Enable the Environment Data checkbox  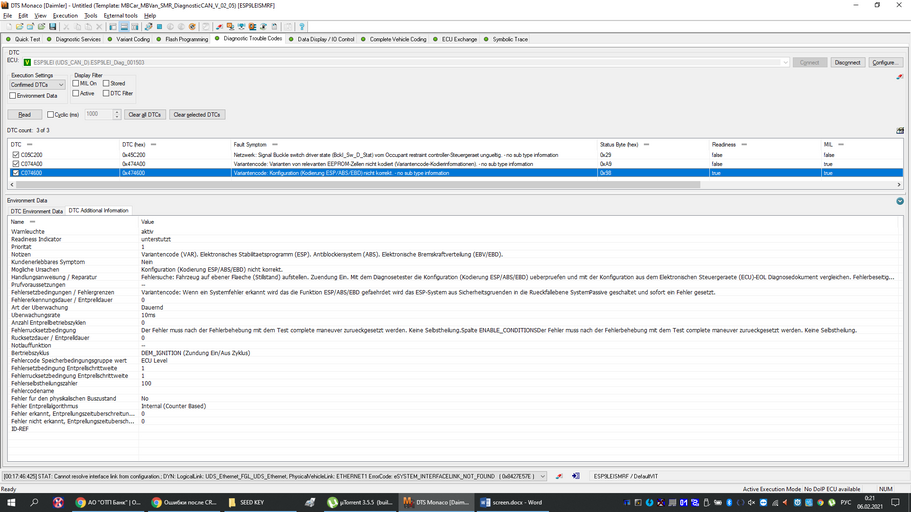tap(13, 95)
